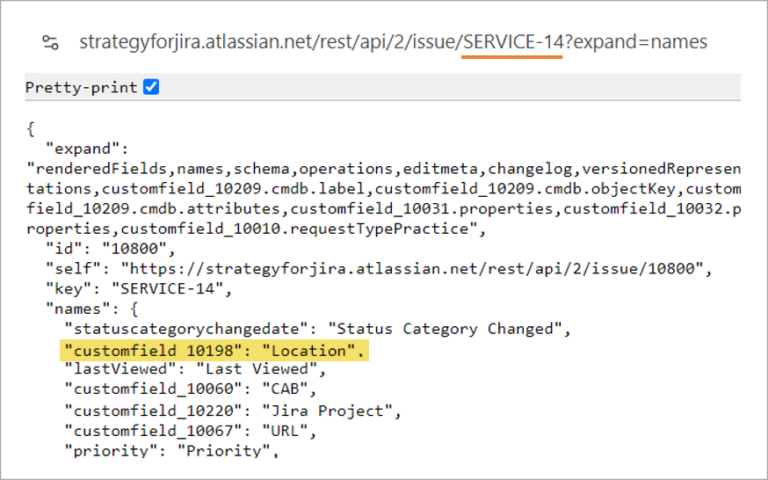Click the highlighted customfield_10198 Location line
The width and height of the screenshot is (768, 480).
[215, 351]
